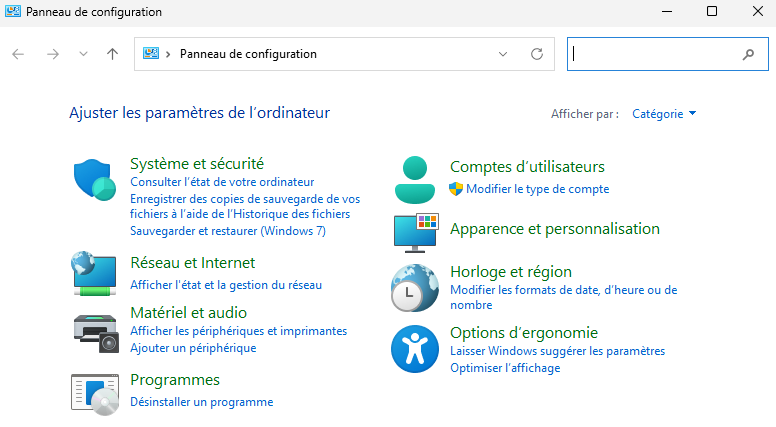
Task: Click the Matériel et audio printer icon
Action: [96, 331]
